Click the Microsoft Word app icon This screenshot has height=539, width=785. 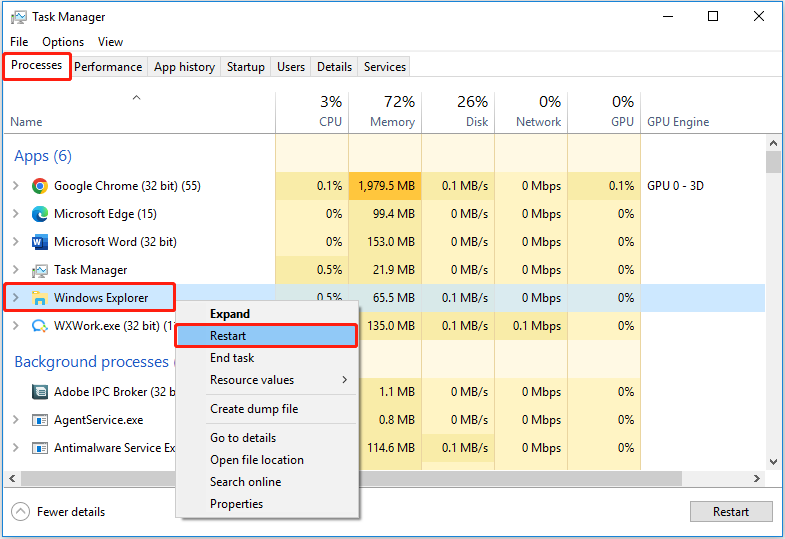pyautogui.click(x=40, y=242)
